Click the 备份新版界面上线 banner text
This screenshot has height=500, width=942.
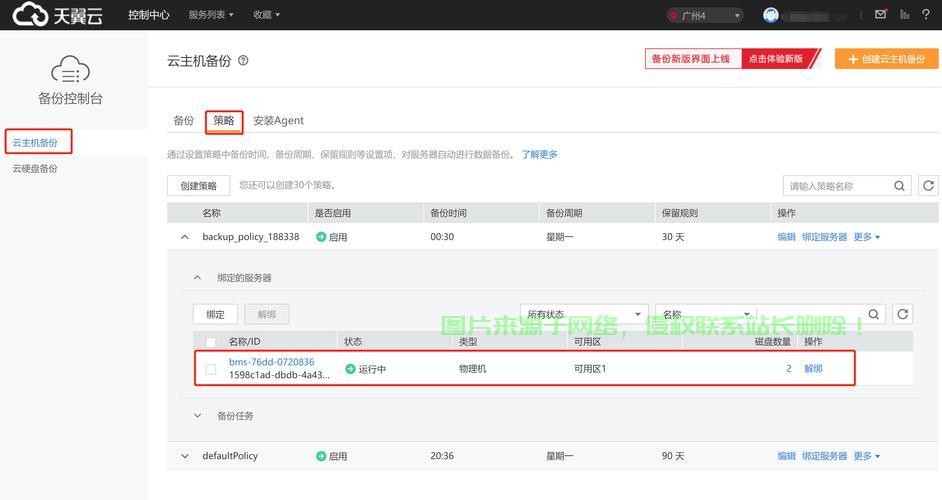pos(691,59)
